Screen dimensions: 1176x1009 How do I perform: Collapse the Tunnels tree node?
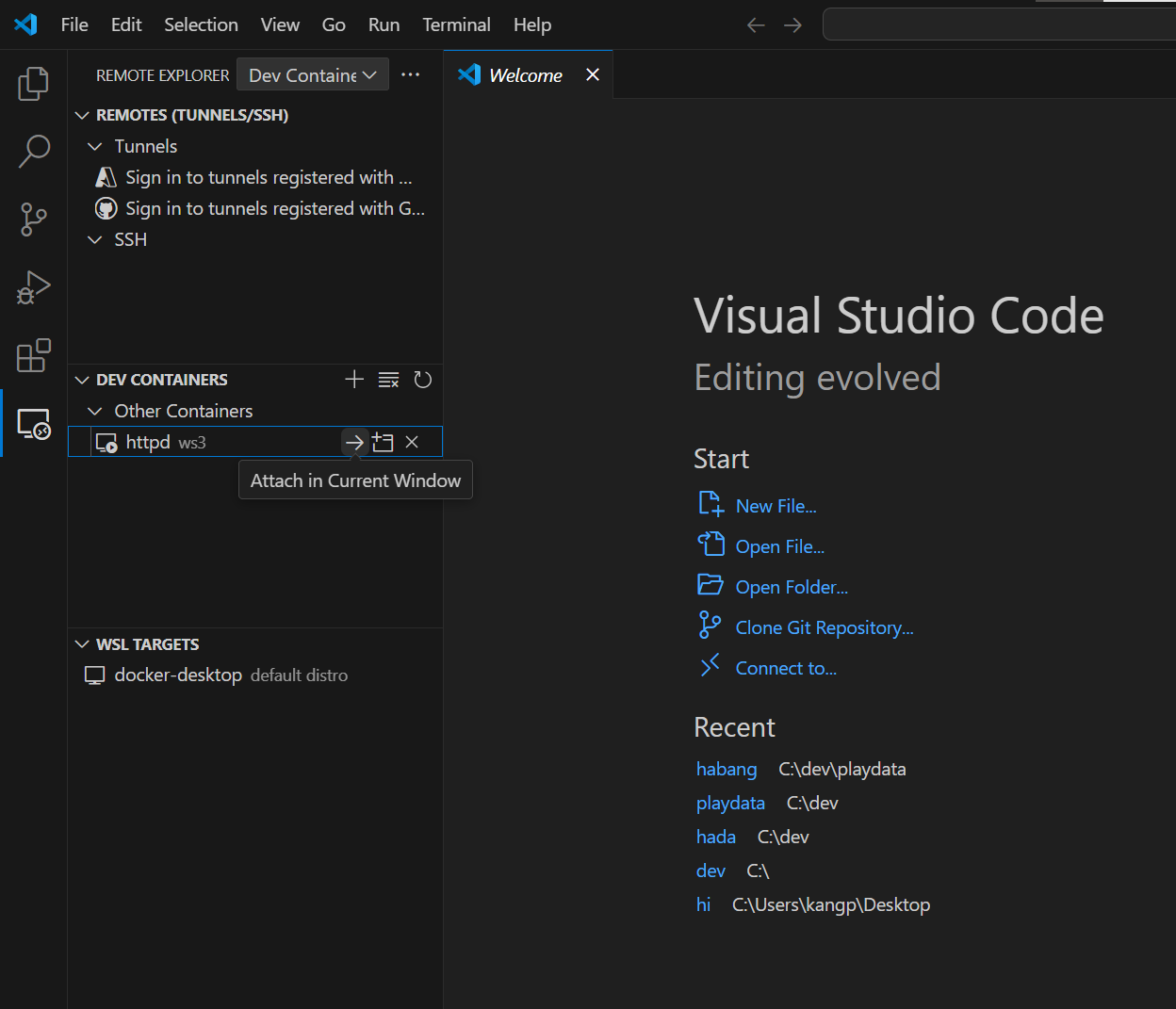point(94,146)
